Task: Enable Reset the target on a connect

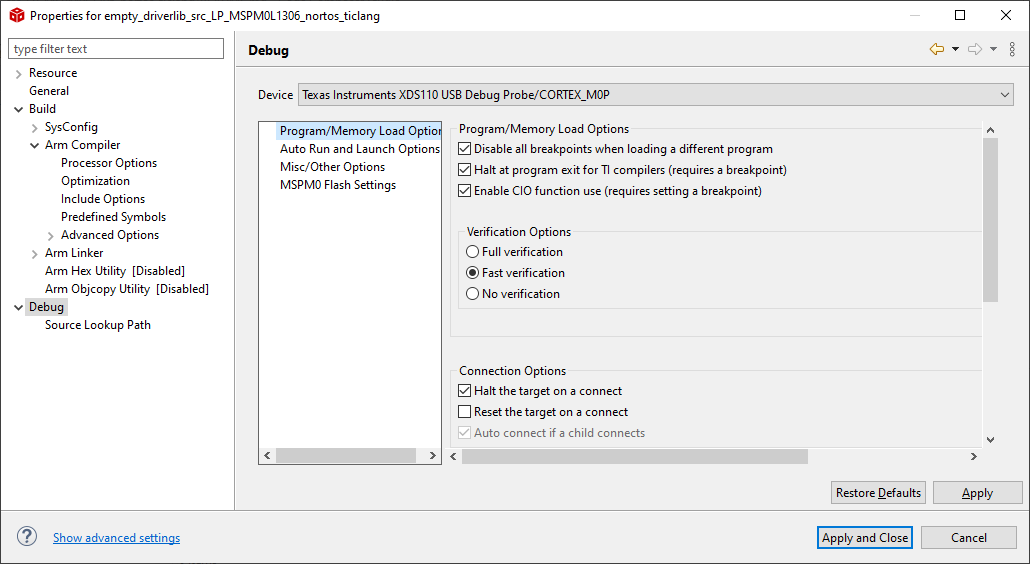Action: [x=464, y=412]
